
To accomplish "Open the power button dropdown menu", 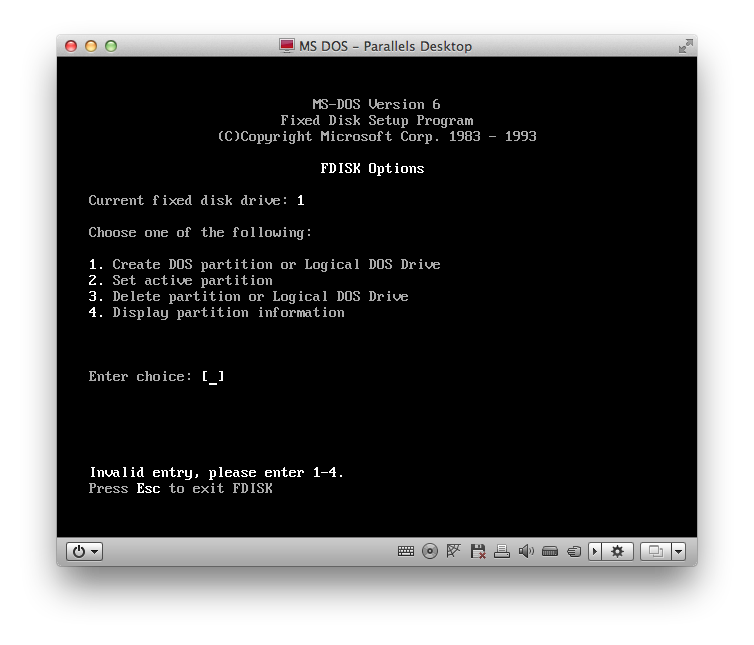I will pyautogui.click(x=85, y=551).
